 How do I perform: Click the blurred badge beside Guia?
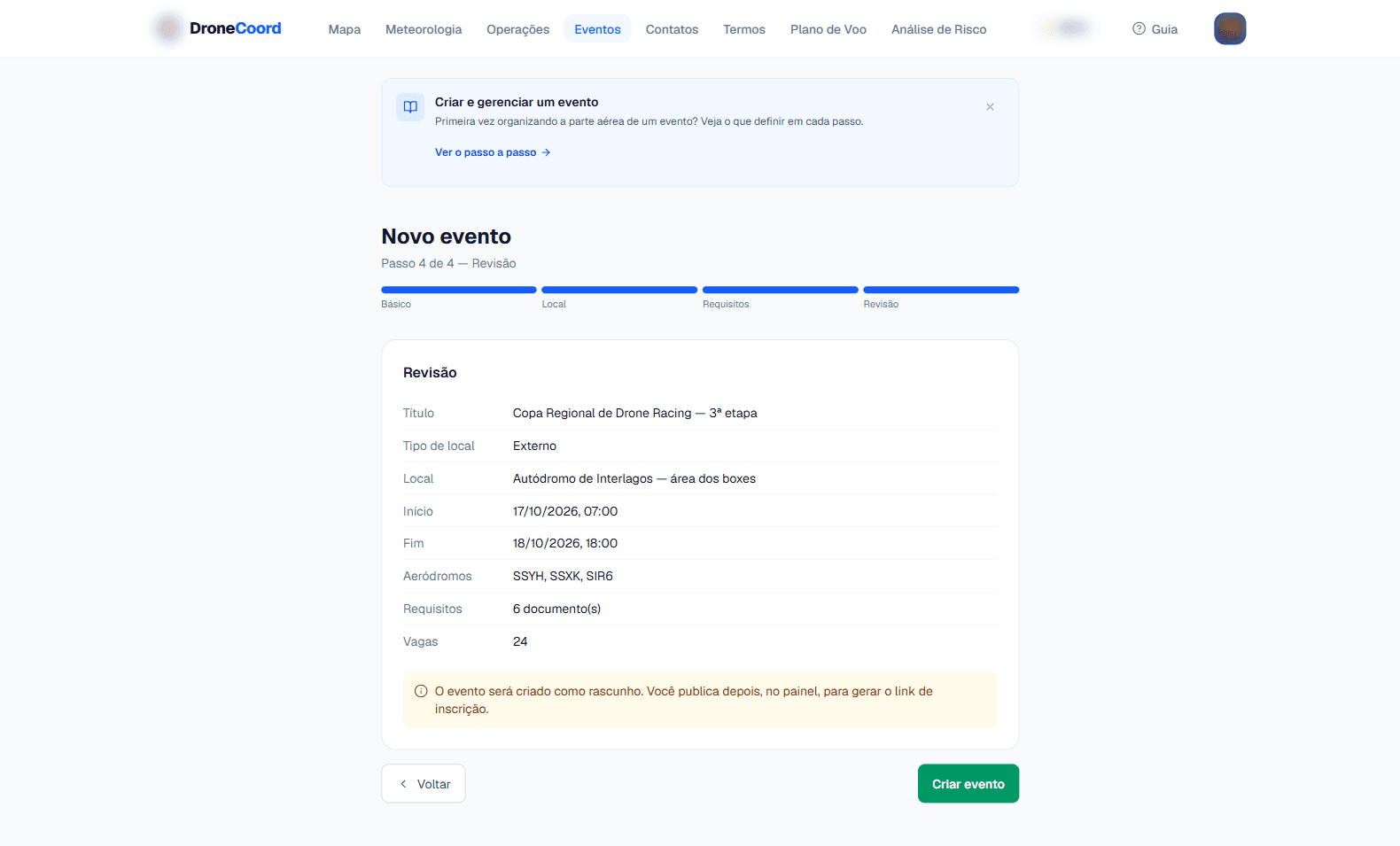(x=1066, y=28)
